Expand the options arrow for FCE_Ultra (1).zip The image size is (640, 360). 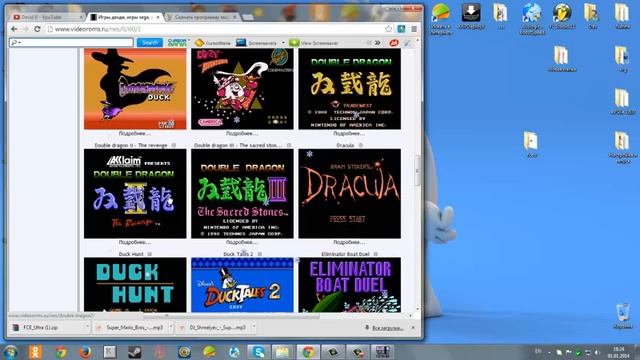[x=87, y=327]
